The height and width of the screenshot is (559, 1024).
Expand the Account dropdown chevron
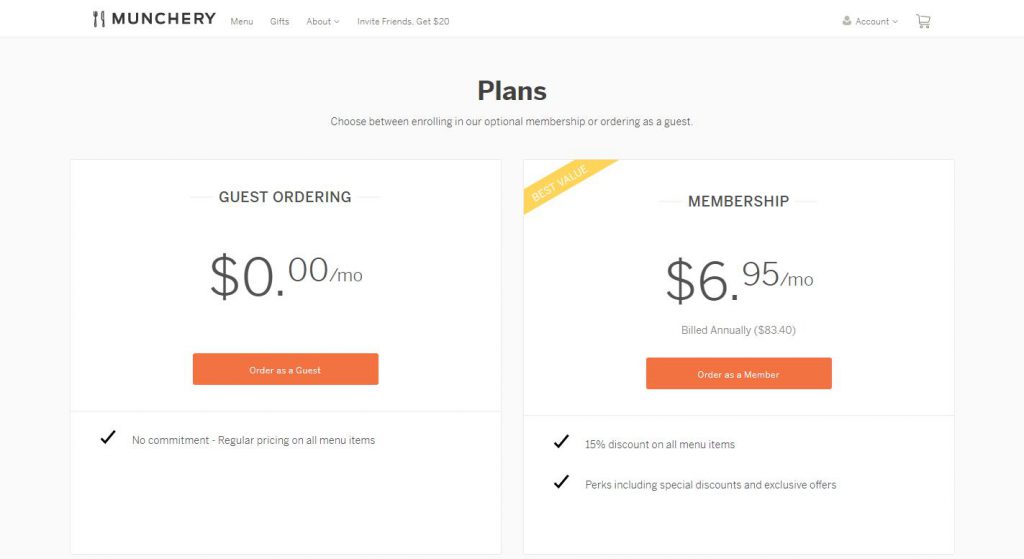tap(895, 22)
